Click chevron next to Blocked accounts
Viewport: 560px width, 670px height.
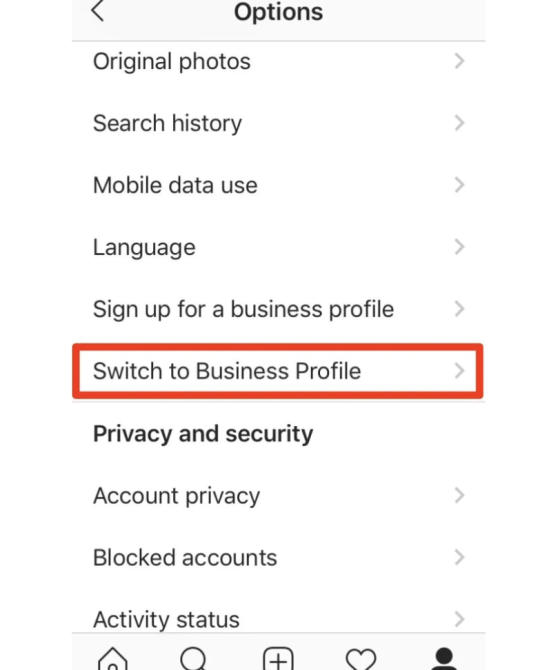[x=459, y=557]
